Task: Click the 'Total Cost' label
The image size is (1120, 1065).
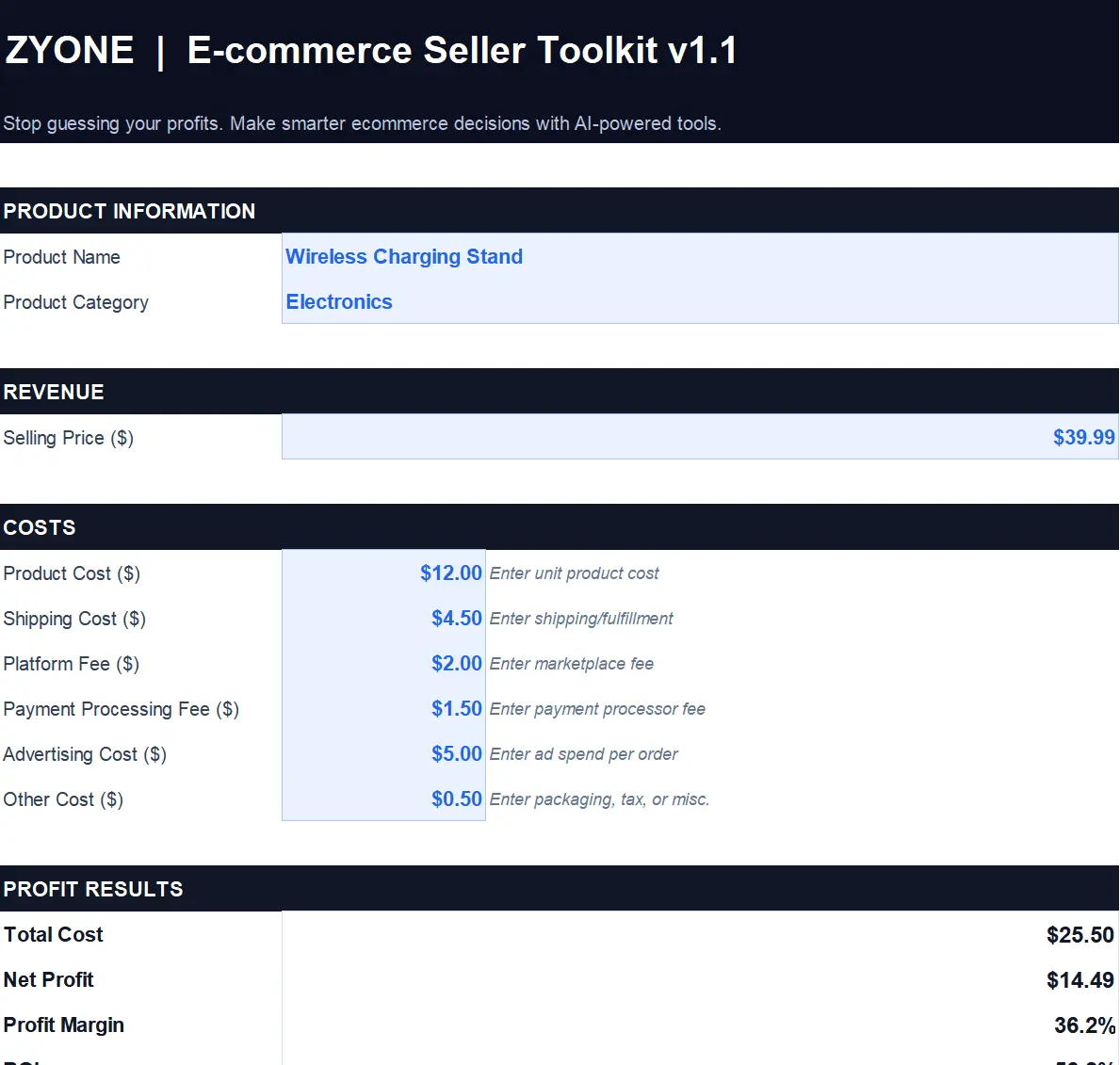Action: tap(54, 934)
